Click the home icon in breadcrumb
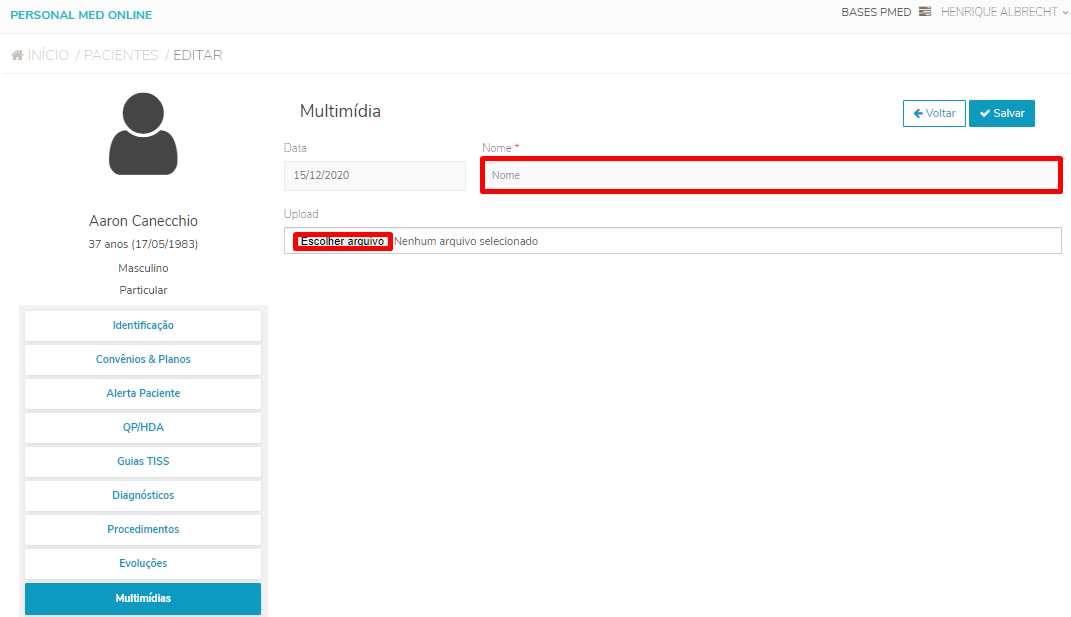Viewport: 1071px width, 617px height. (x=18, y=55)
